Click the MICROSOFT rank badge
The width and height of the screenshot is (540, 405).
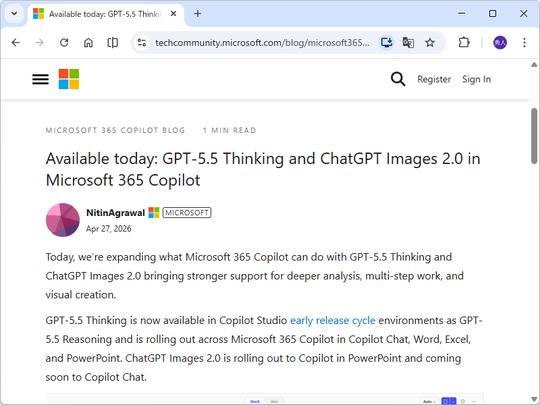point(187,213)
